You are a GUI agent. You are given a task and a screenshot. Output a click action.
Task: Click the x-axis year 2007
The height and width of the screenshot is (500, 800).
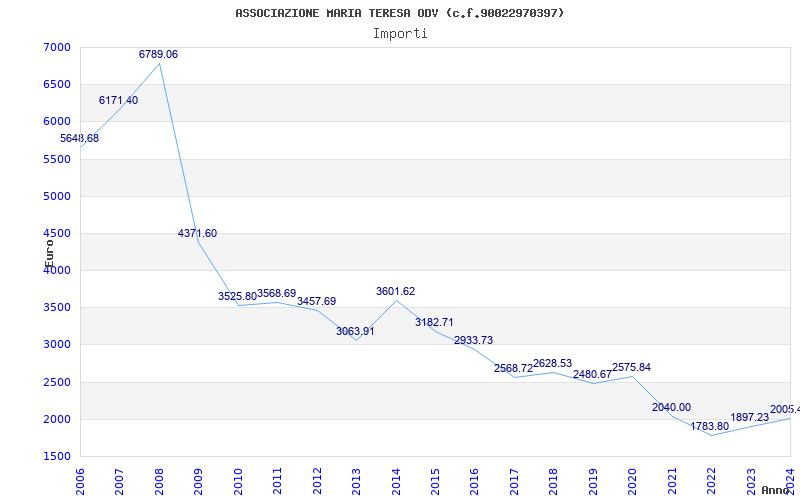pos(119,481)
